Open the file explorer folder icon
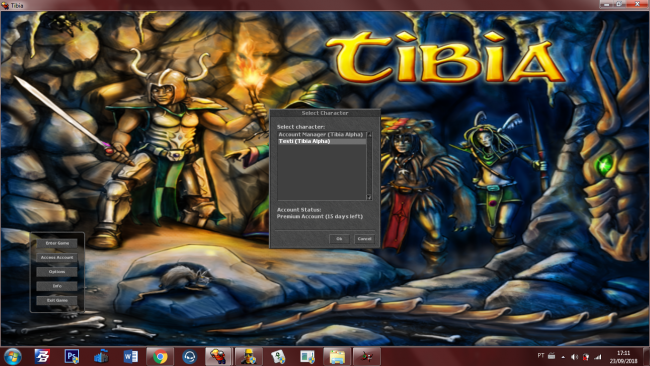 (x=337, y=356)
